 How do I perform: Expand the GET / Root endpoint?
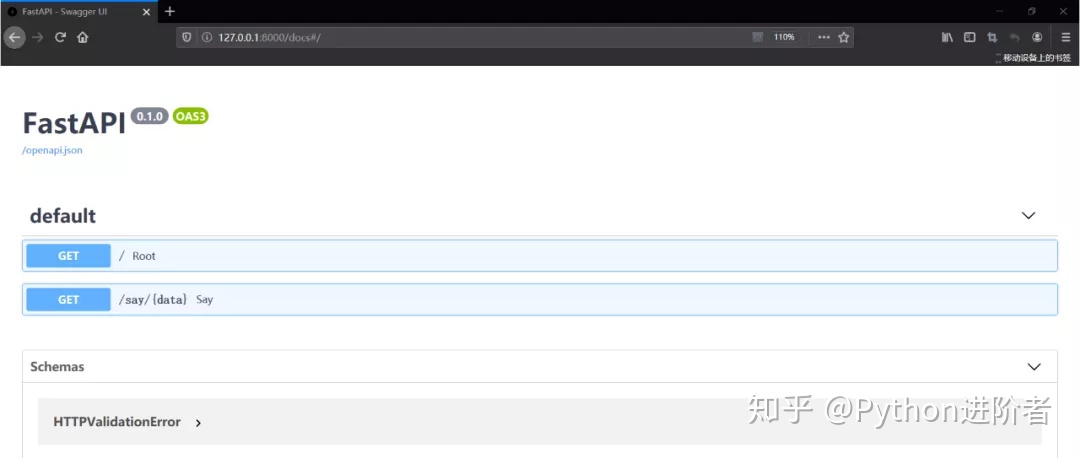[x=540, y=256]
